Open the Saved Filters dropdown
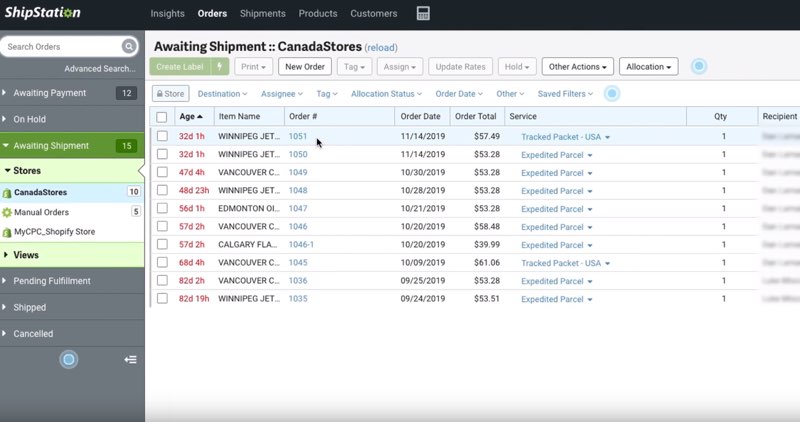 coord(565,94)
